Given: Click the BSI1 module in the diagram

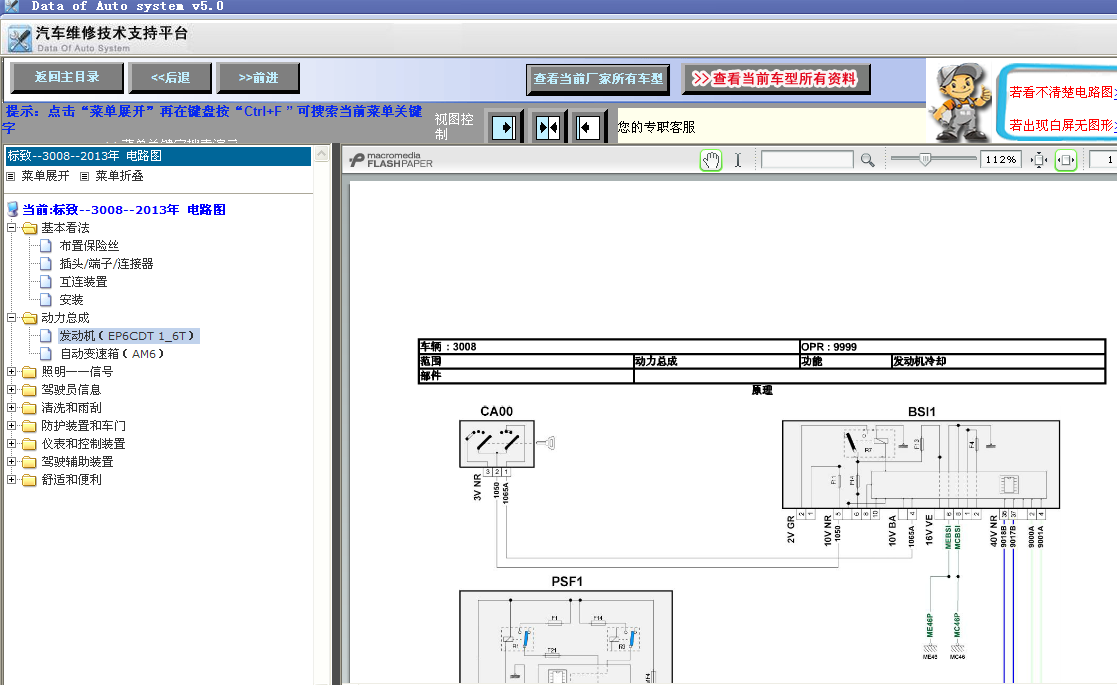Looking at the screenshot, I should click(921, 464).
